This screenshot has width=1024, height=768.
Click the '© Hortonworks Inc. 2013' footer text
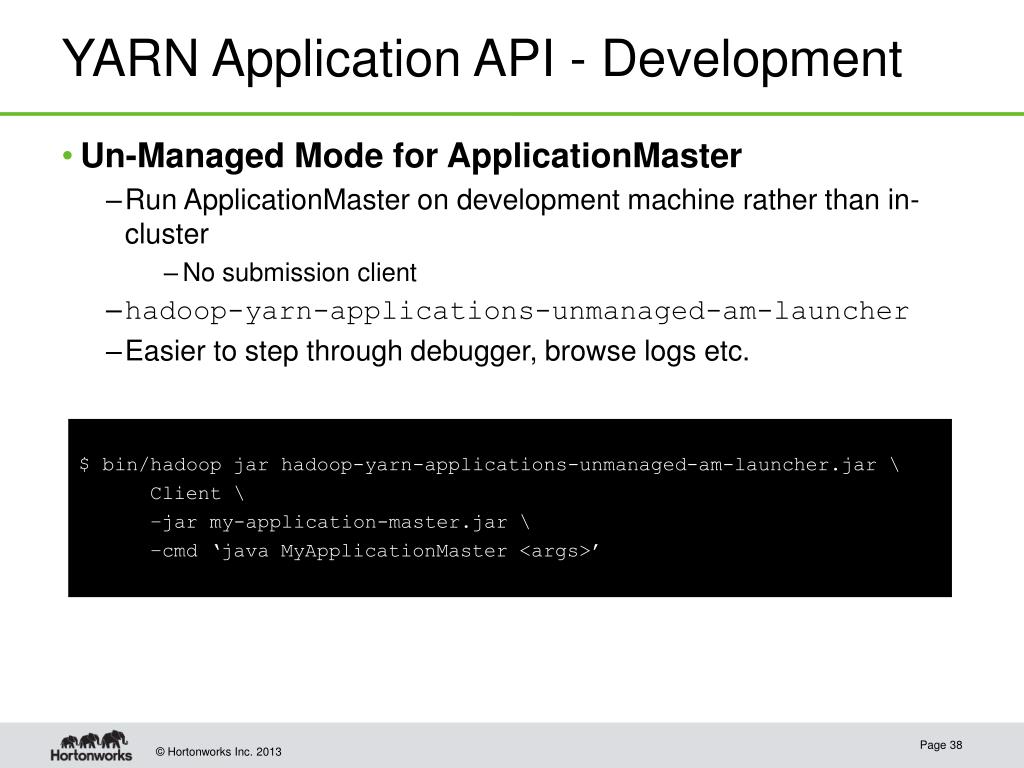coord(218,752)
